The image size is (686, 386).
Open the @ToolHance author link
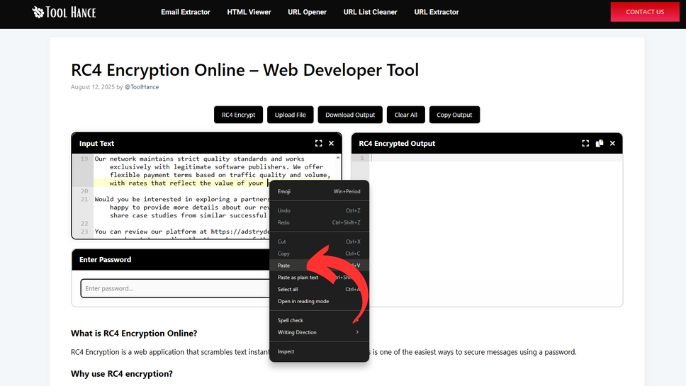coord(142,87)
